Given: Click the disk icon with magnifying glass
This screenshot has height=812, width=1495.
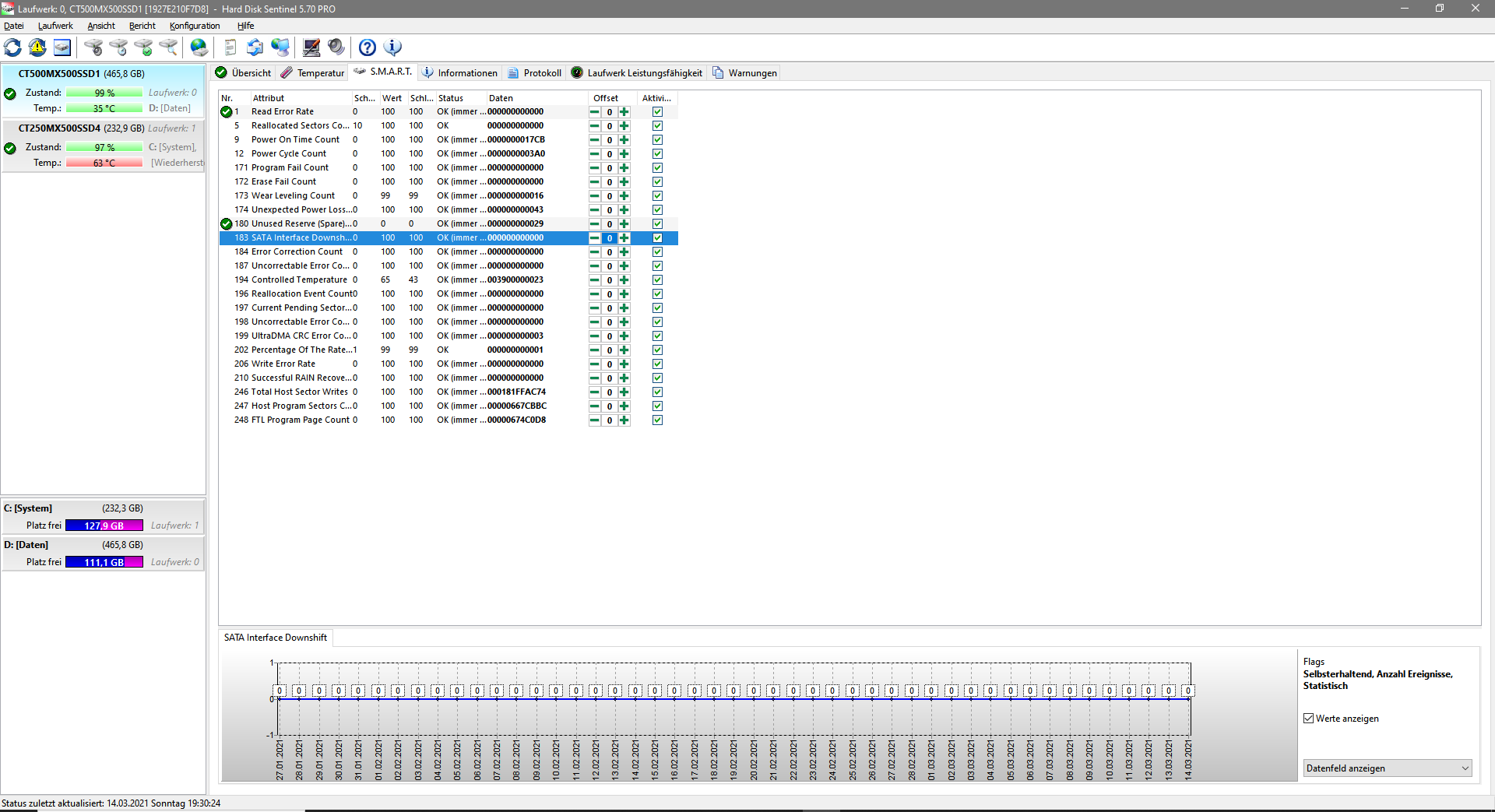Looking at the screenshot, I should (x=168, y=47).
